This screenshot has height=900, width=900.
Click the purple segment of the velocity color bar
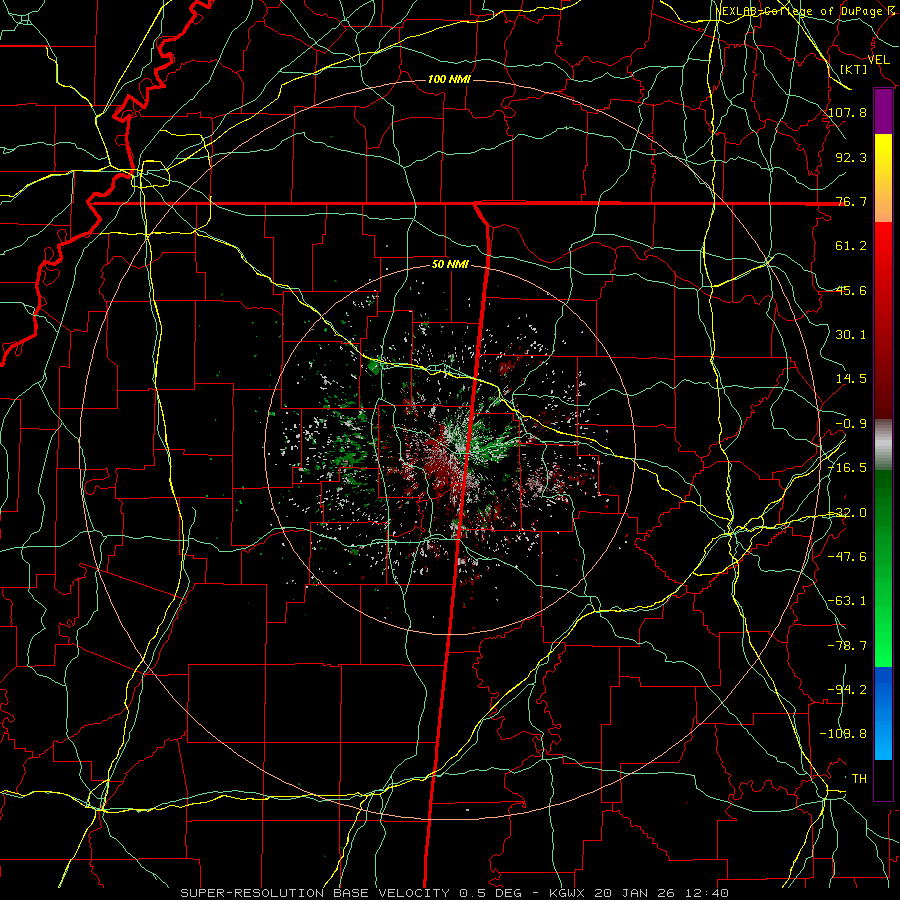click(883, 111)
